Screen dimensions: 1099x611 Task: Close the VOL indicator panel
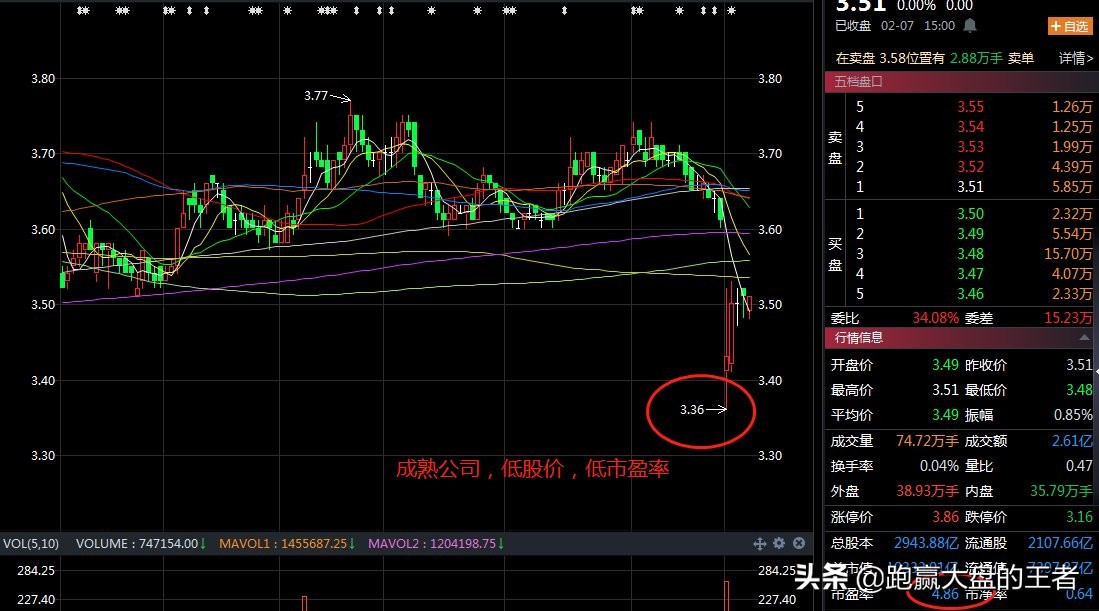pyautogui.click(x=799, y=543)
